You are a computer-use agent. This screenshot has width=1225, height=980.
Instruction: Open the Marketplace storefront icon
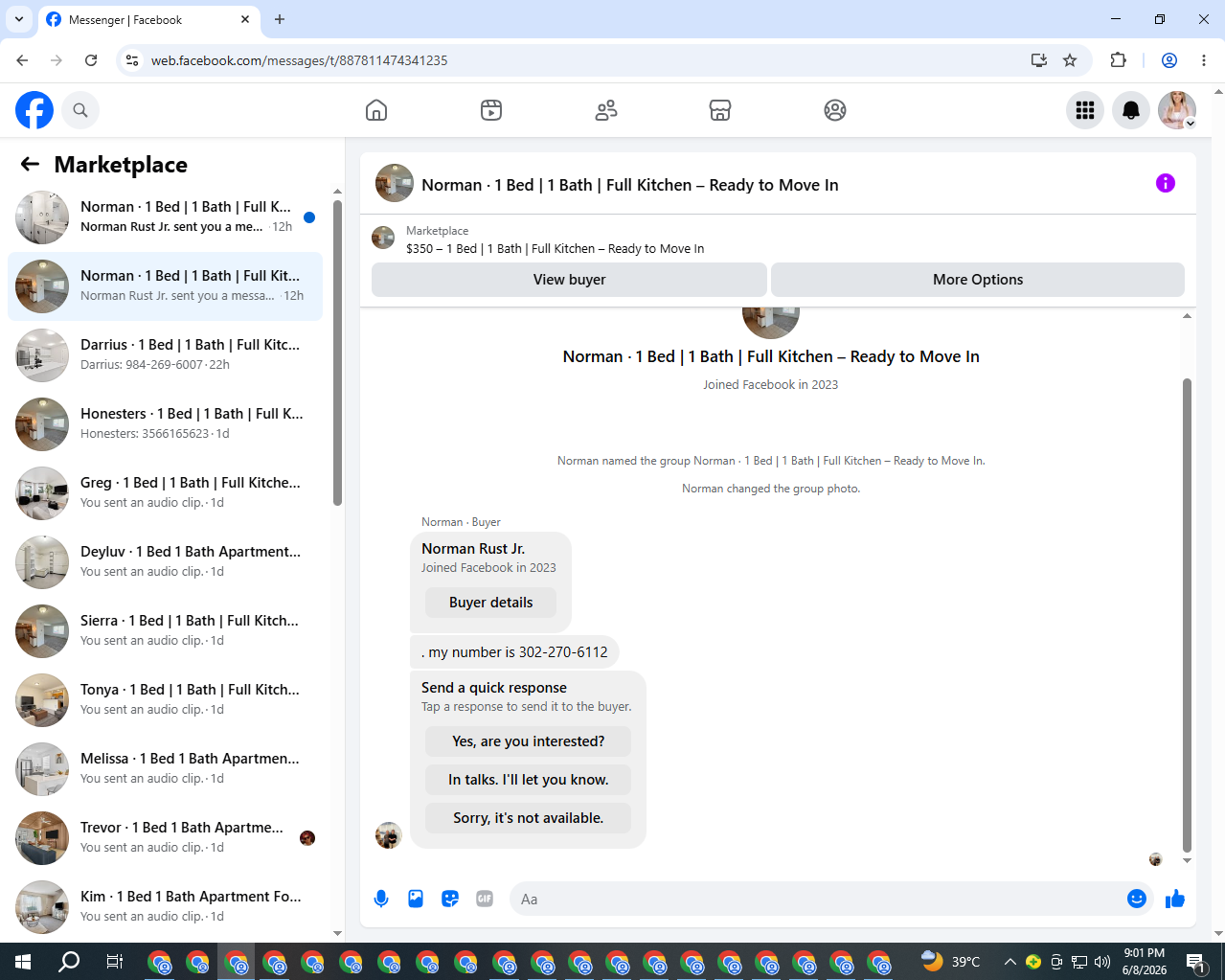(x=720, y=110)
